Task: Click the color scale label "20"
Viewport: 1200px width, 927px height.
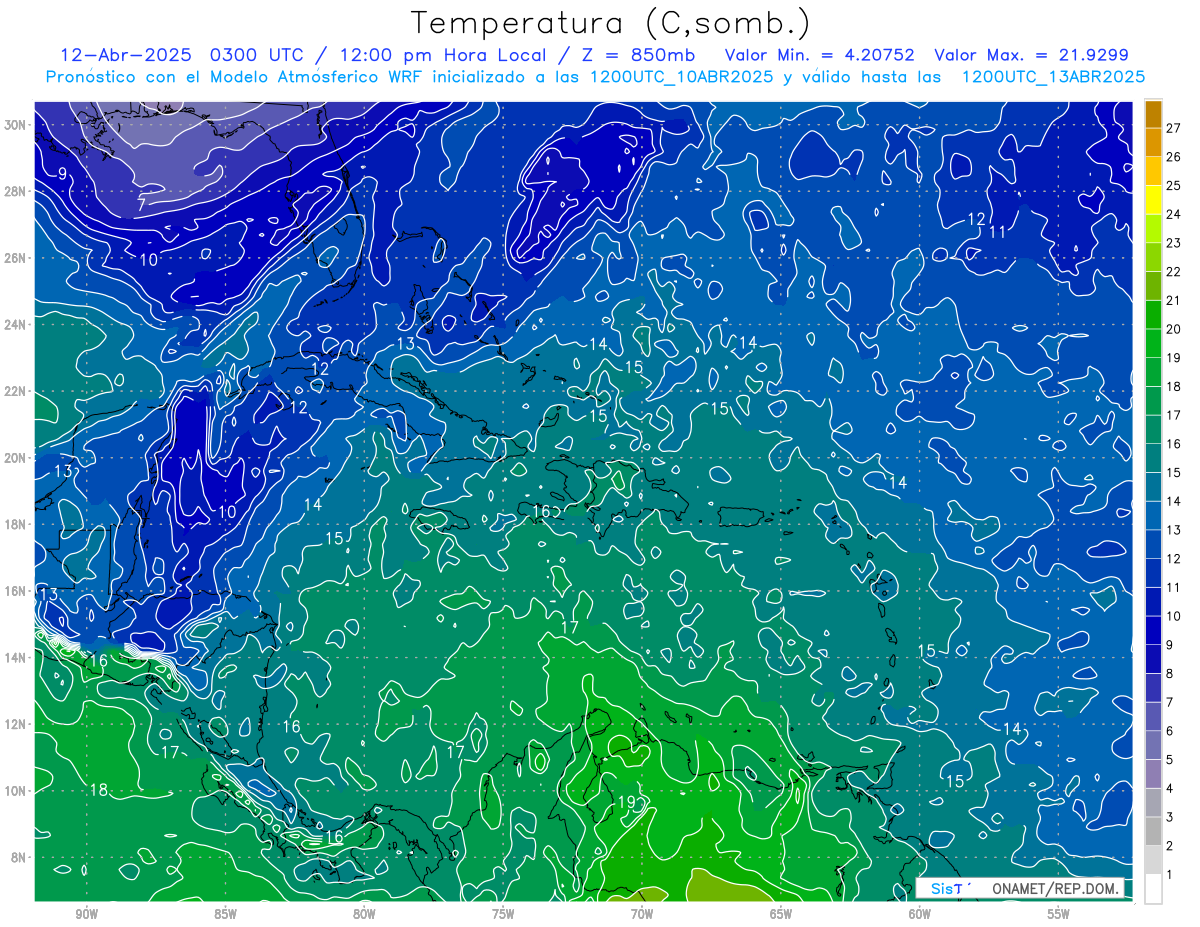Action: 1174,329
